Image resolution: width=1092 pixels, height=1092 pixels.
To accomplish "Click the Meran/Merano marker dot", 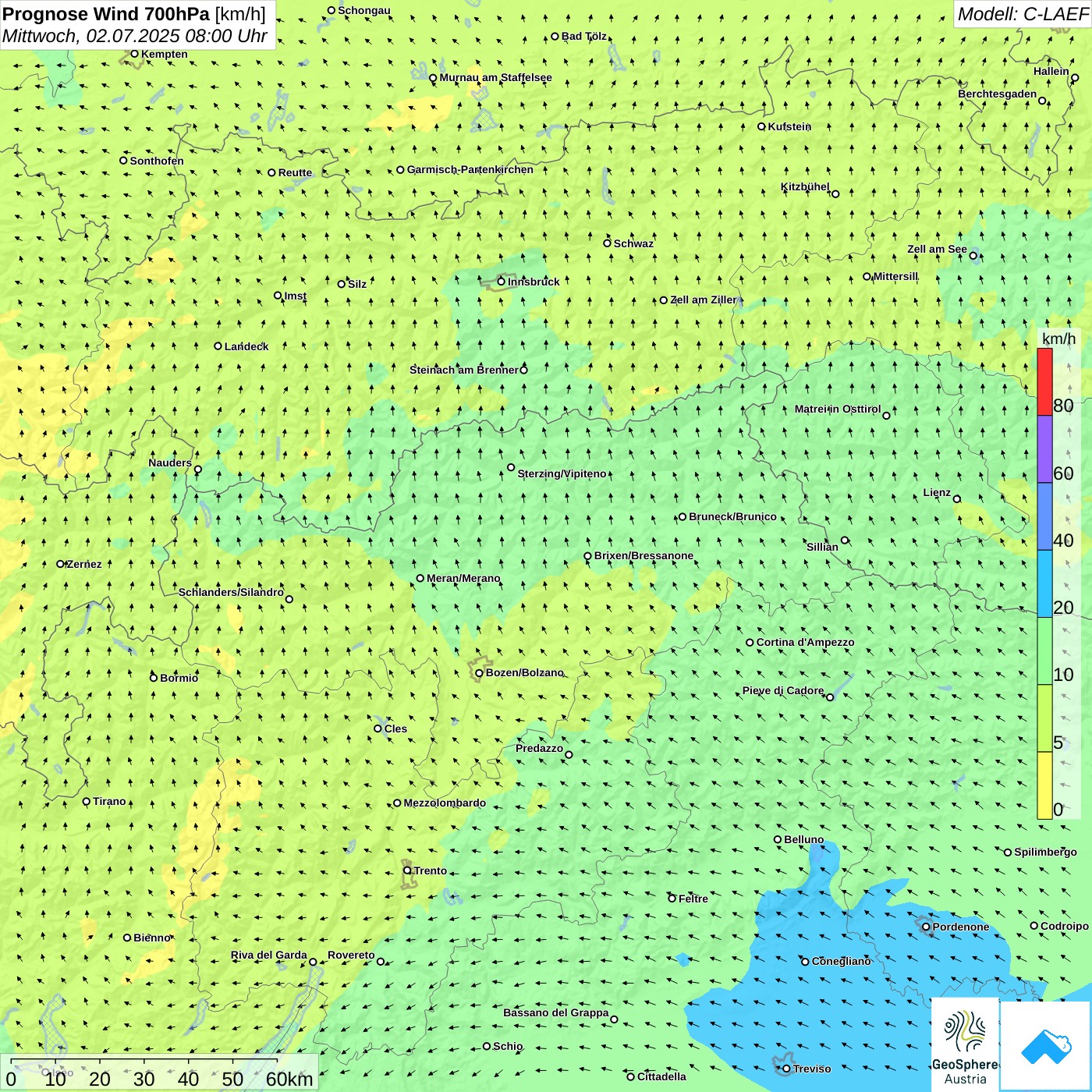I will pyautogui.click(x=420, y=578).
